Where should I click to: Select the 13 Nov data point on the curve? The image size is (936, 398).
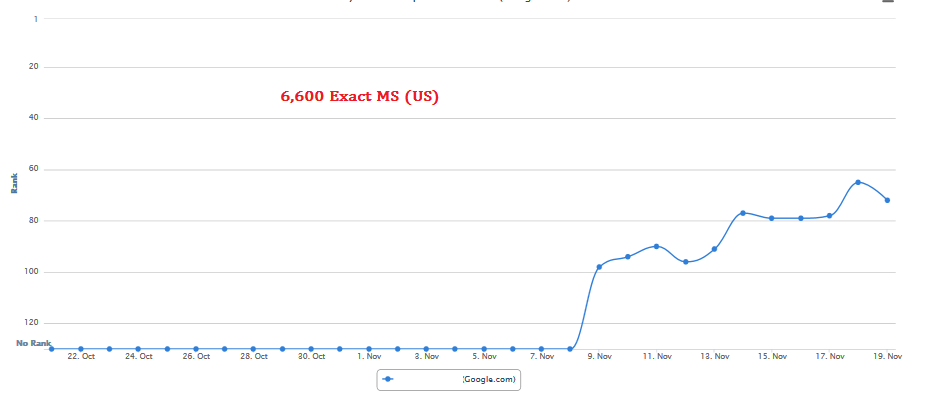point(714,249)
